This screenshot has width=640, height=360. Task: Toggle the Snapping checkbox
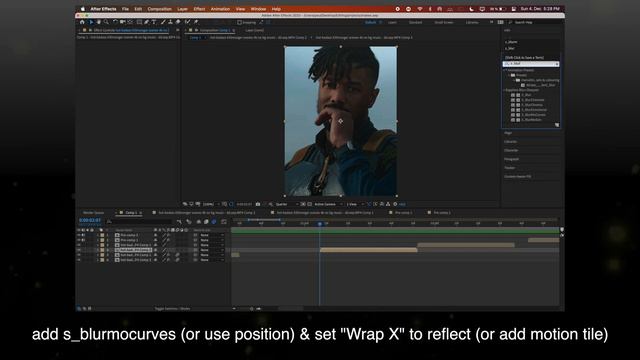pos(240,22)
